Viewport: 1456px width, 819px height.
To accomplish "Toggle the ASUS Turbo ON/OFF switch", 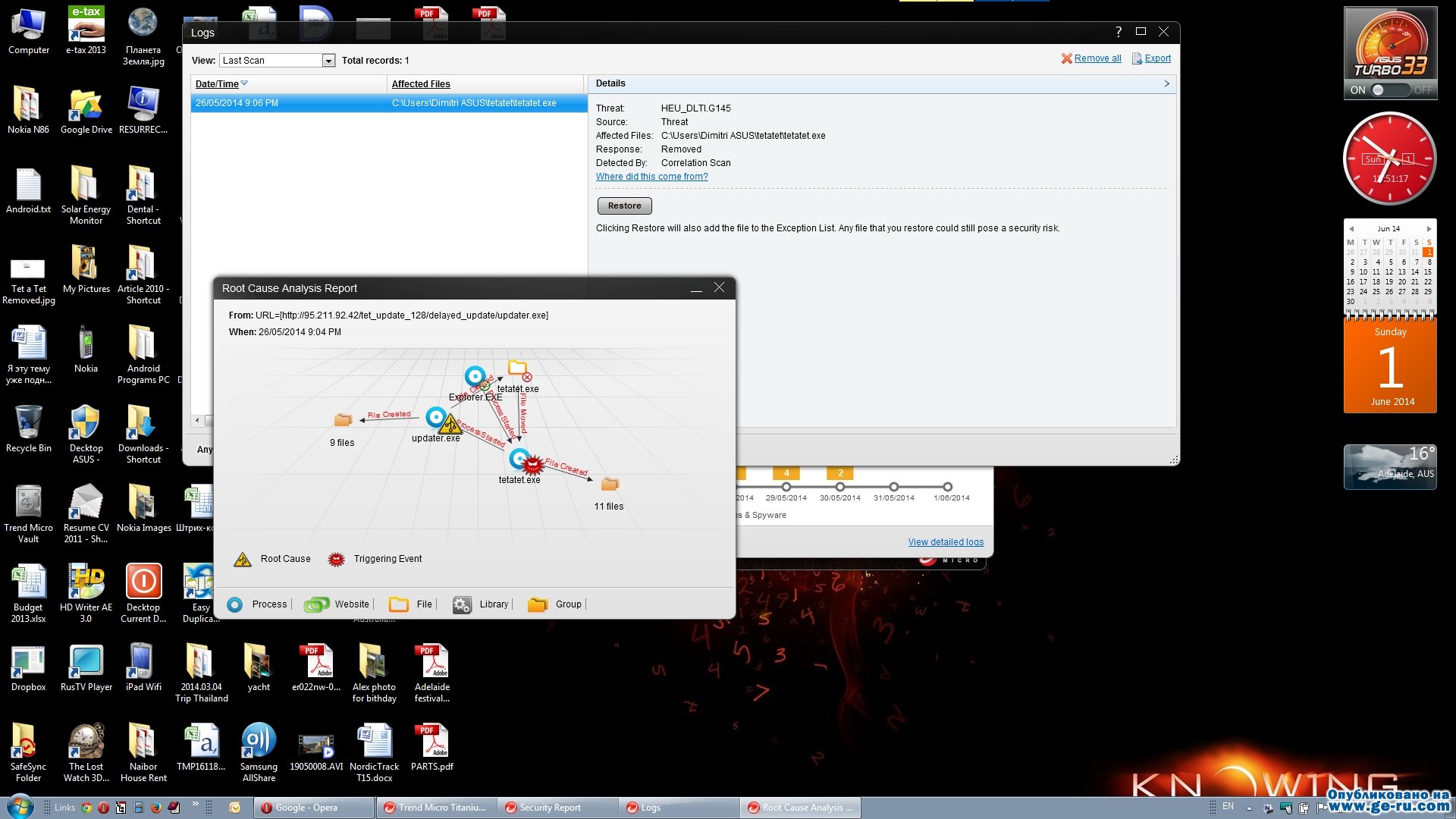I will pyautogui.click(x=1392, y=89).
